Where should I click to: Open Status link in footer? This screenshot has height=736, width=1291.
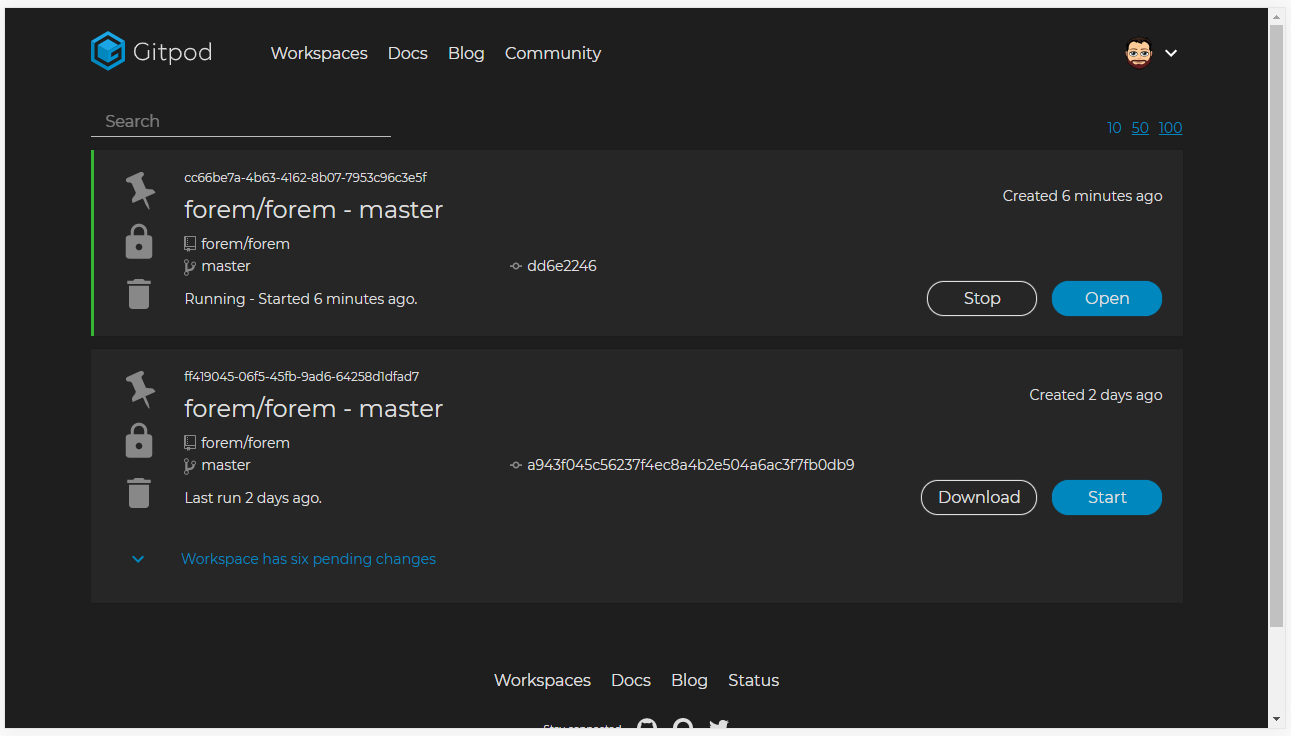point(754,680)
